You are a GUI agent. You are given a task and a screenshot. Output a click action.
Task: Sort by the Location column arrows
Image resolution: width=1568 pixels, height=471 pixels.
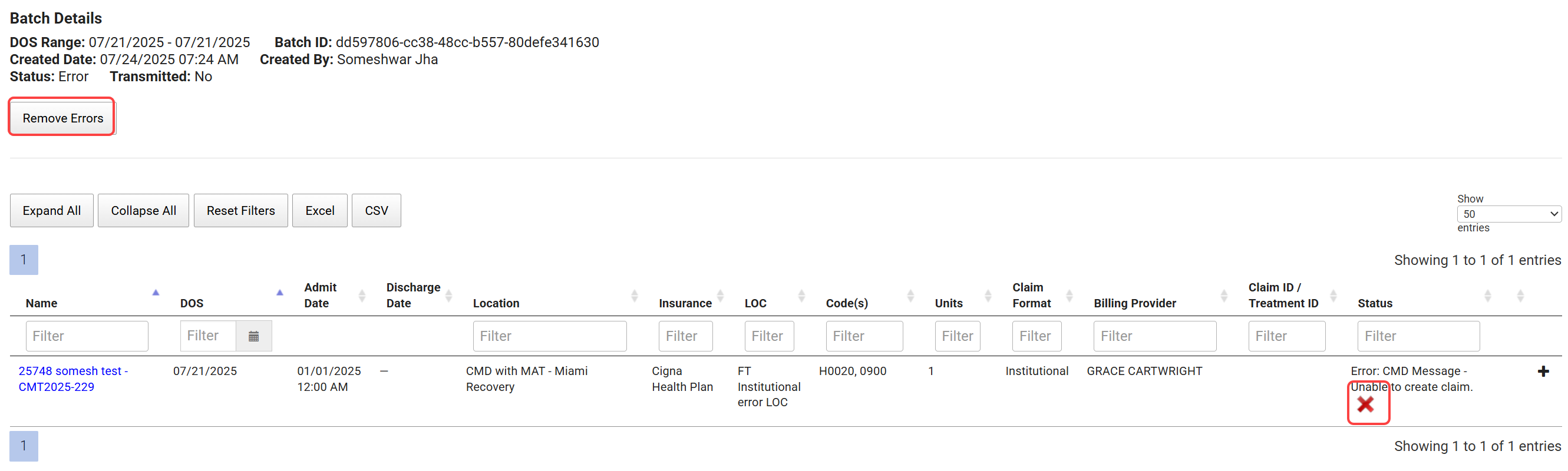pos(634,296)
